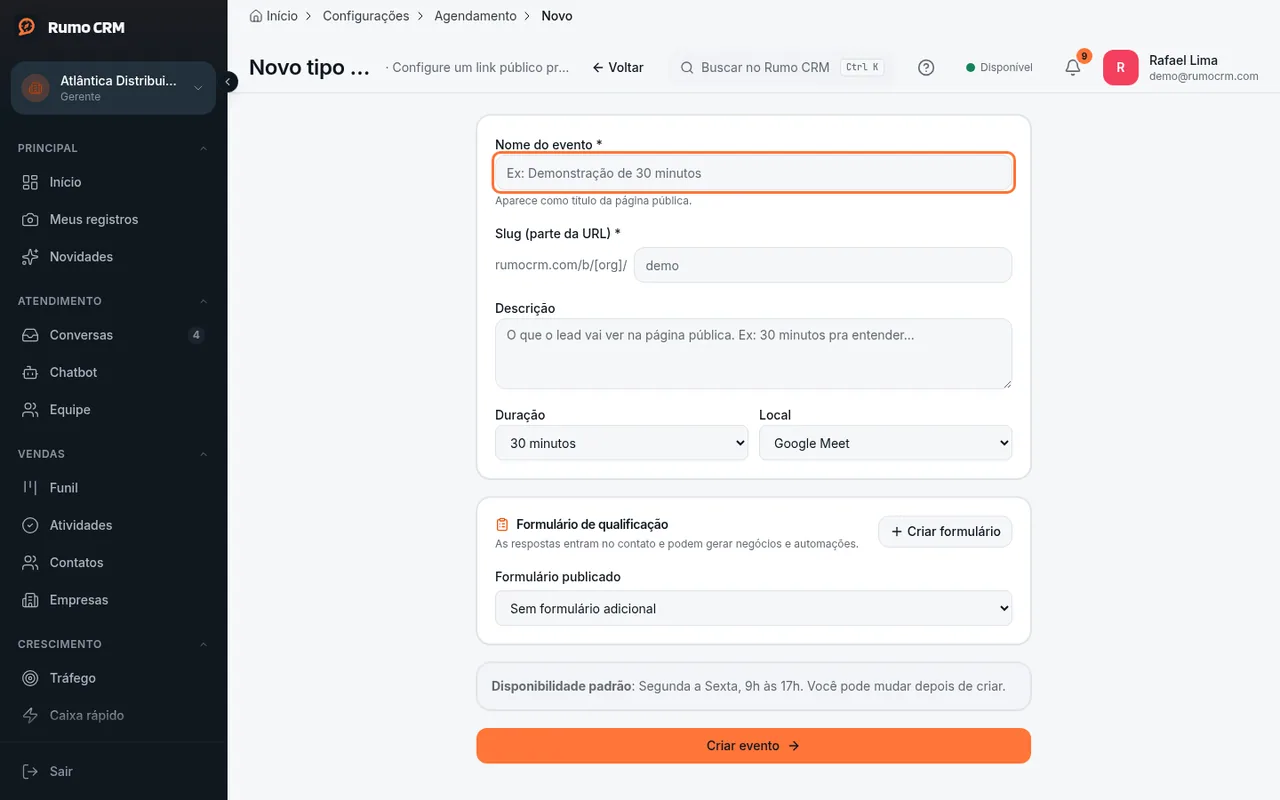Go to Agendamento in the breadcrumb

tap(475, 16)
